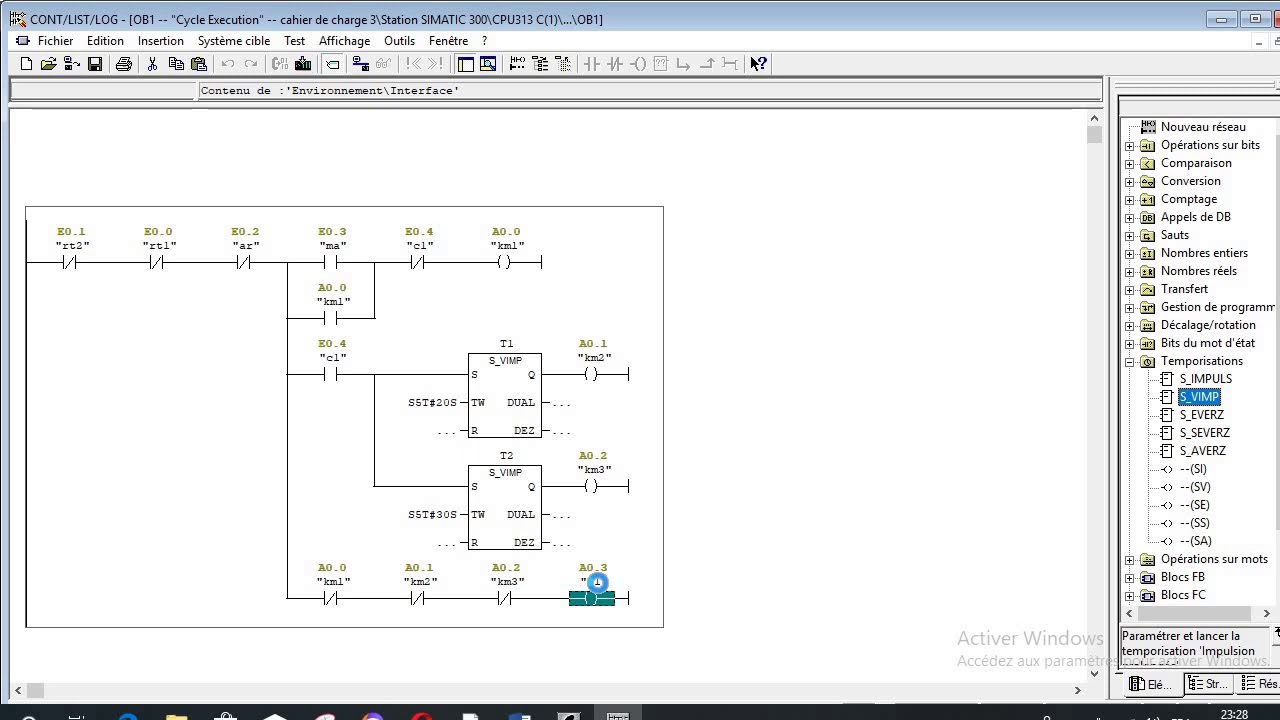This screenshot has height=720, width=1280.
Task: Print the program with the printer icon
Action: pos(124,64)
